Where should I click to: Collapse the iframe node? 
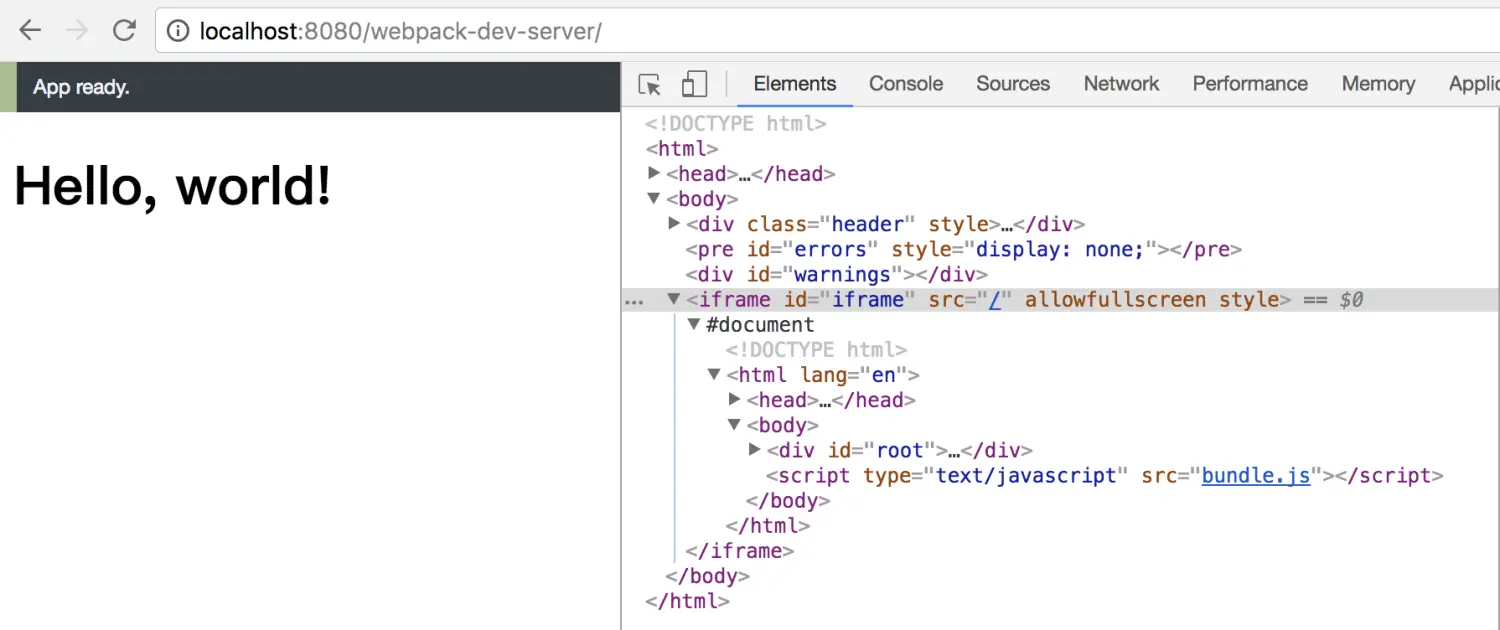tap(675, 299)
